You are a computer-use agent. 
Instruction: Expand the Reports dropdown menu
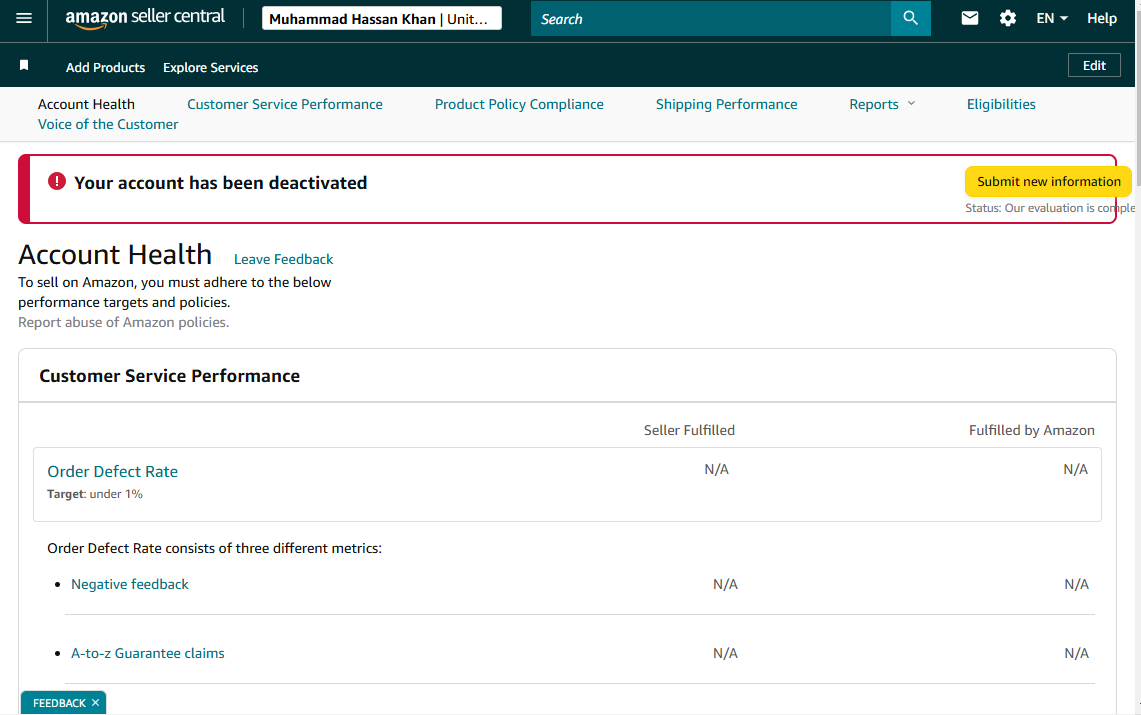882,104
